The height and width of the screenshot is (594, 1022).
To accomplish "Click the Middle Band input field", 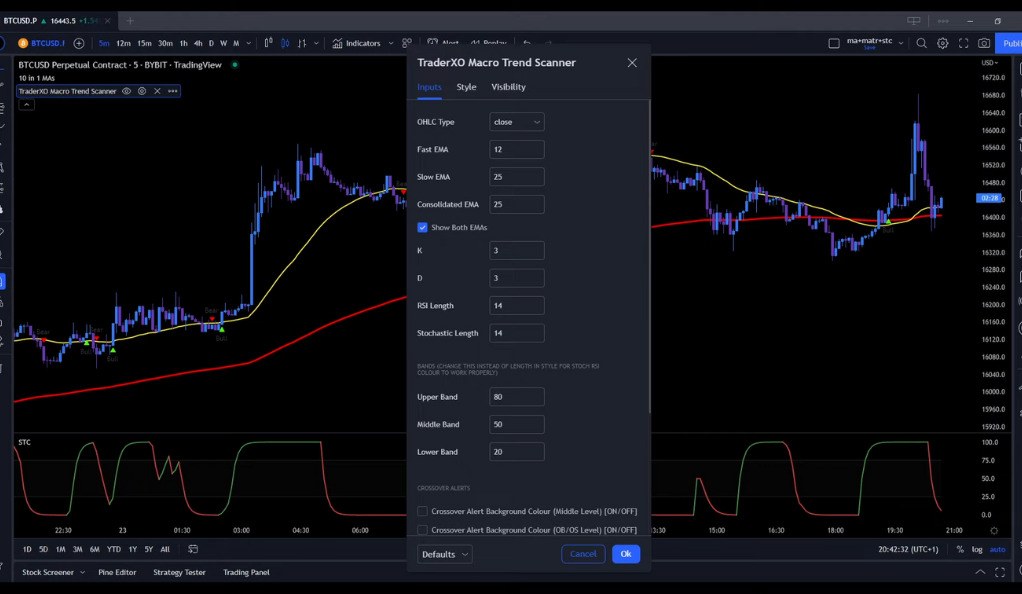I will pyautogui.click(x=517, y=424).
